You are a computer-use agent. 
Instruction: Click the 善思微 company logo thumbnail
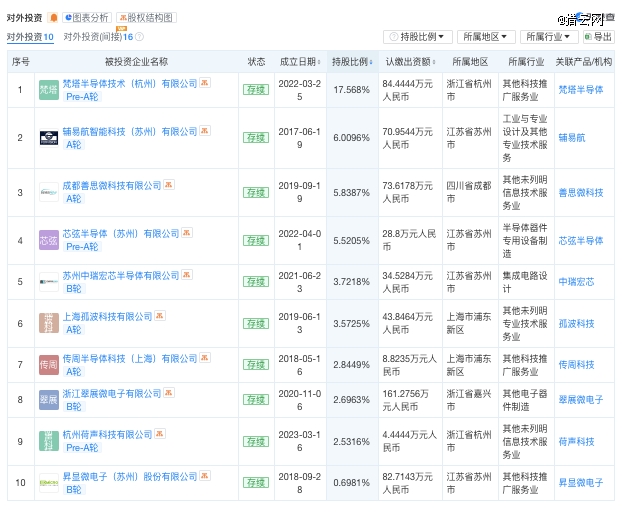click(x=49, y=192)
